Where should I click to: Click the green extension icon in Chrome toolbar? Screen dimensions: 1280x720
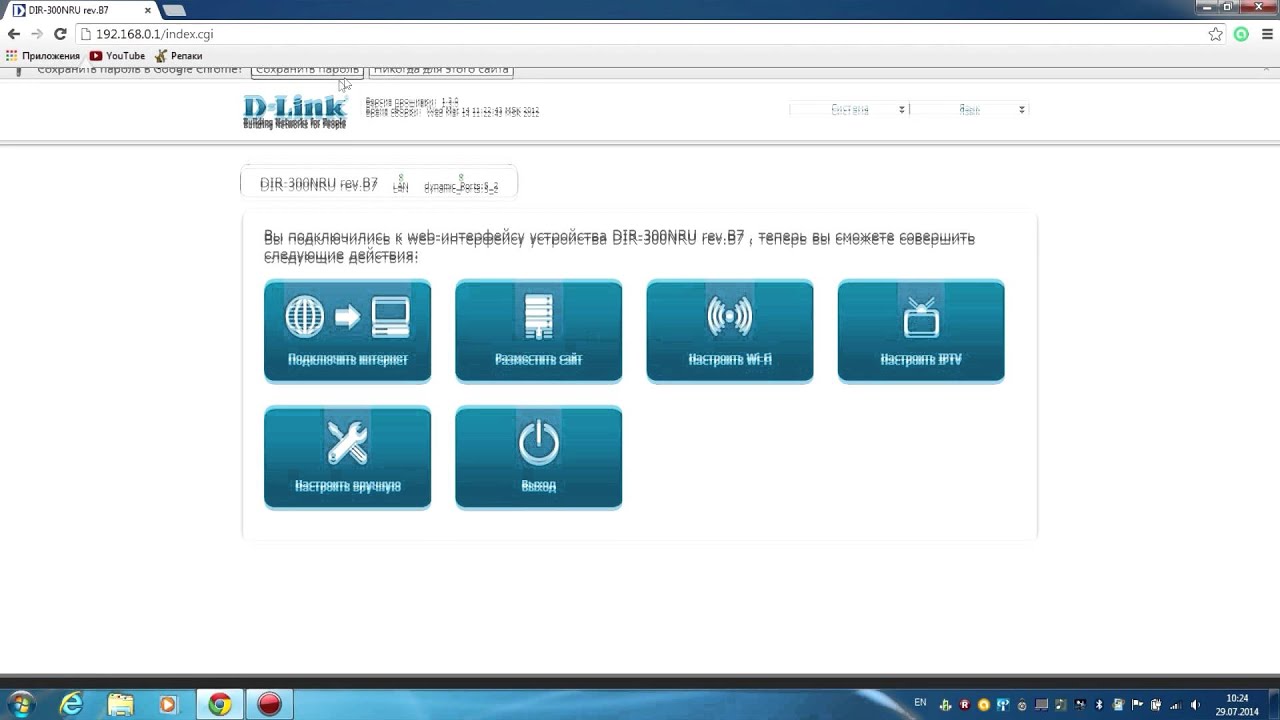point(1241,34)
